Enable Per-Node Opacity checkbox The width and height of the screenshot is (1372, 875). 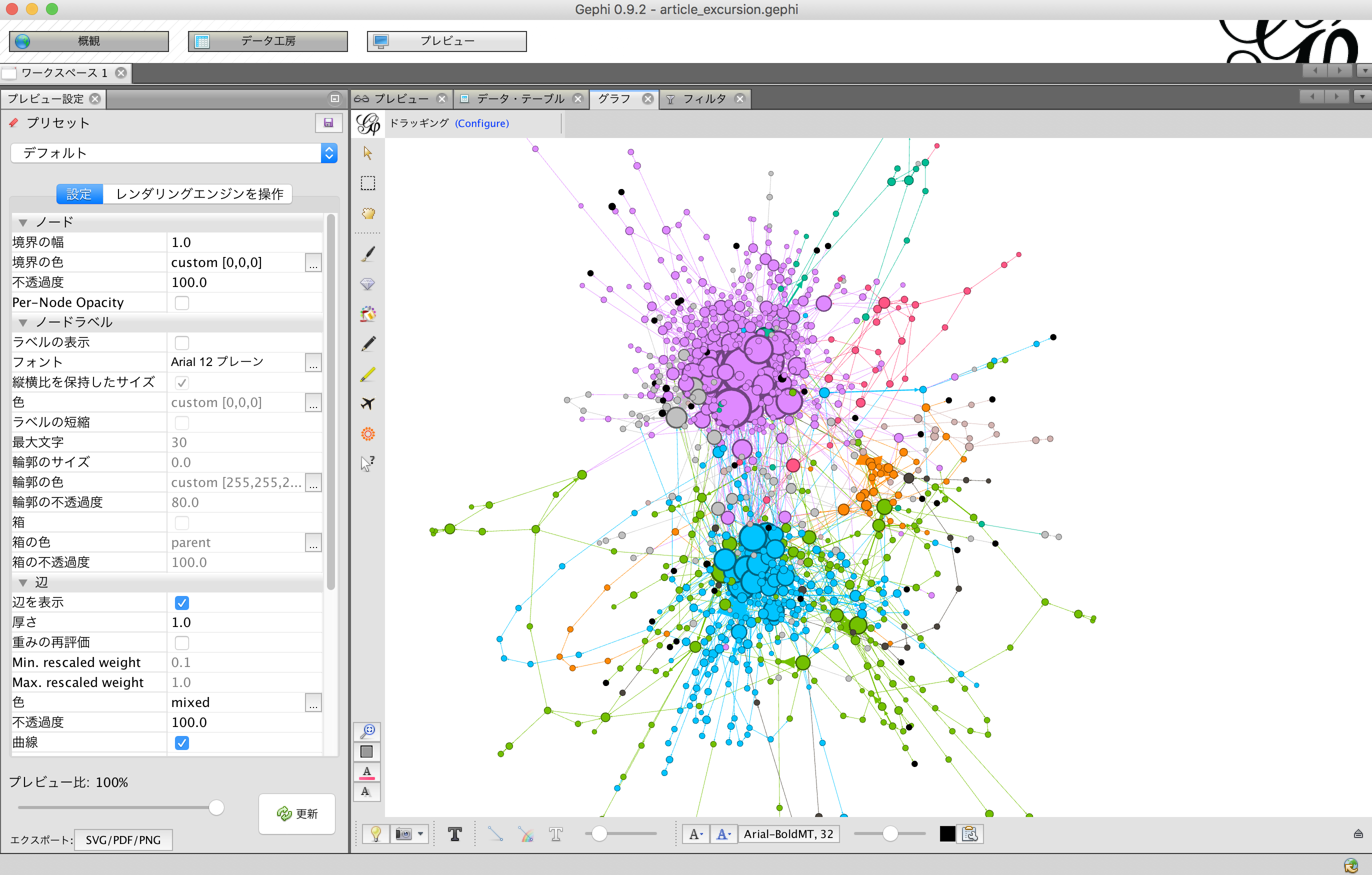182,302
